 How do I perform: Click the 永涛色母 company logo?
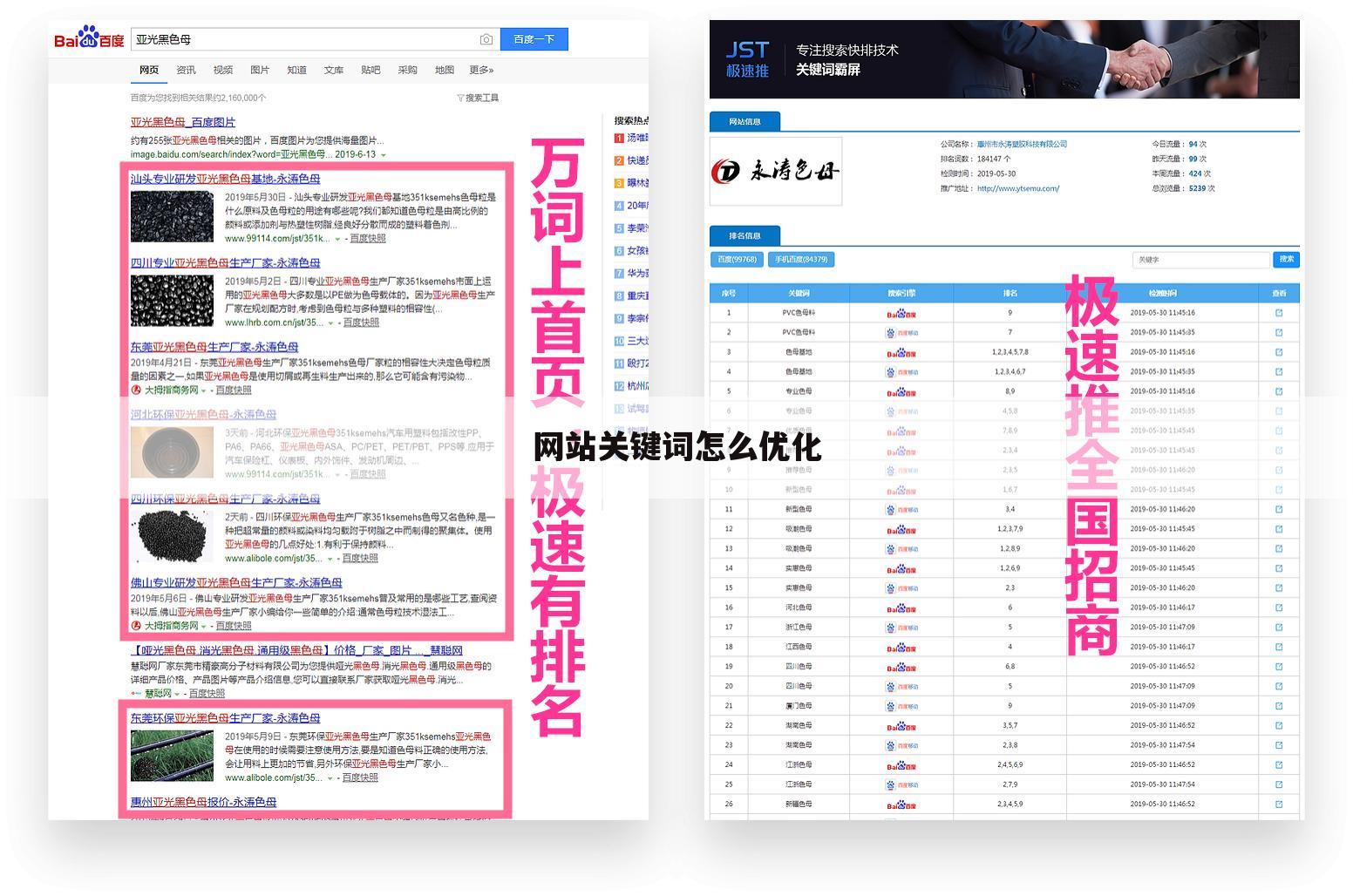point(774,171)
